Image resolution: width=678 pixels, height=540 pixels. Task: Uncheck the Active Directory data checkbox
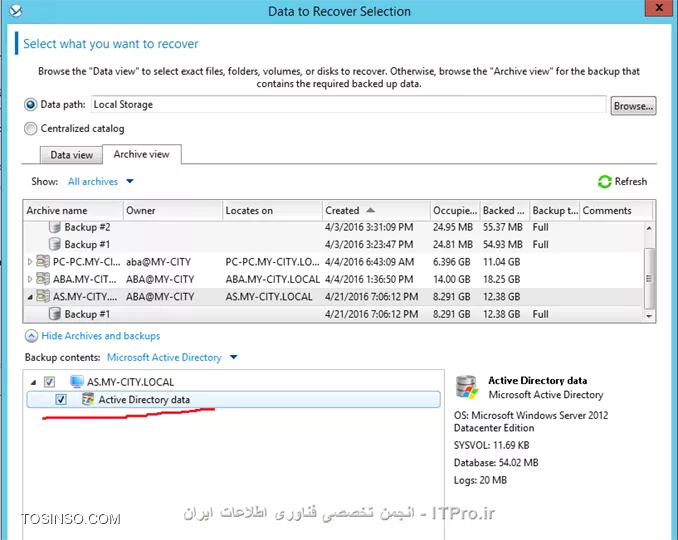click(61, 399)
